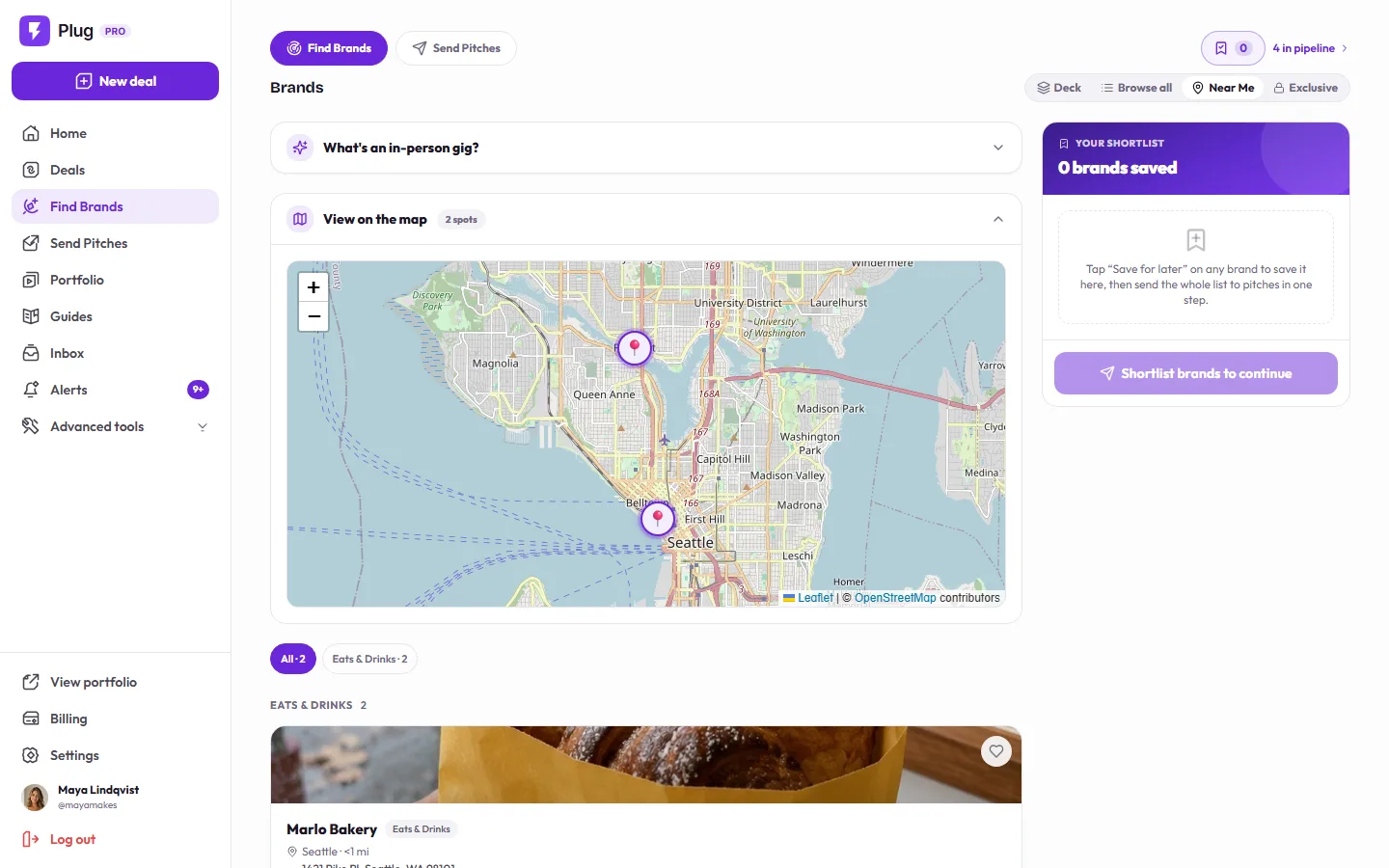Filter brands by All · 2
The height and width of the screenshot is (868, 1389).
coord(293,659)
